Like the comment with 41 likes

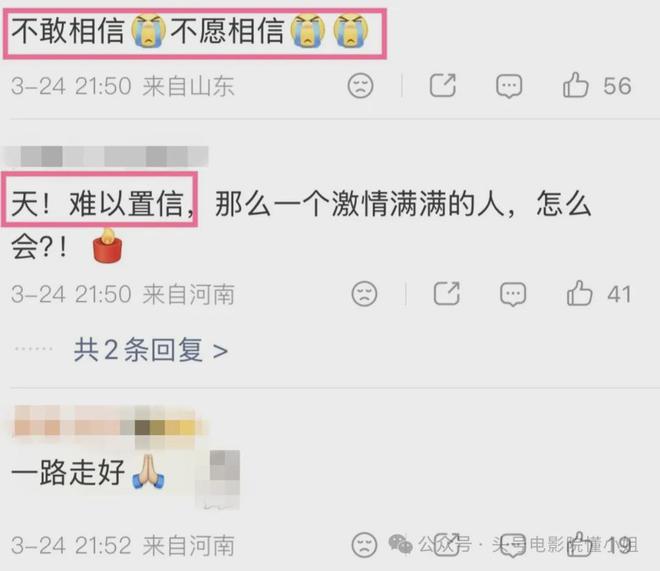(x=579, y=293)
